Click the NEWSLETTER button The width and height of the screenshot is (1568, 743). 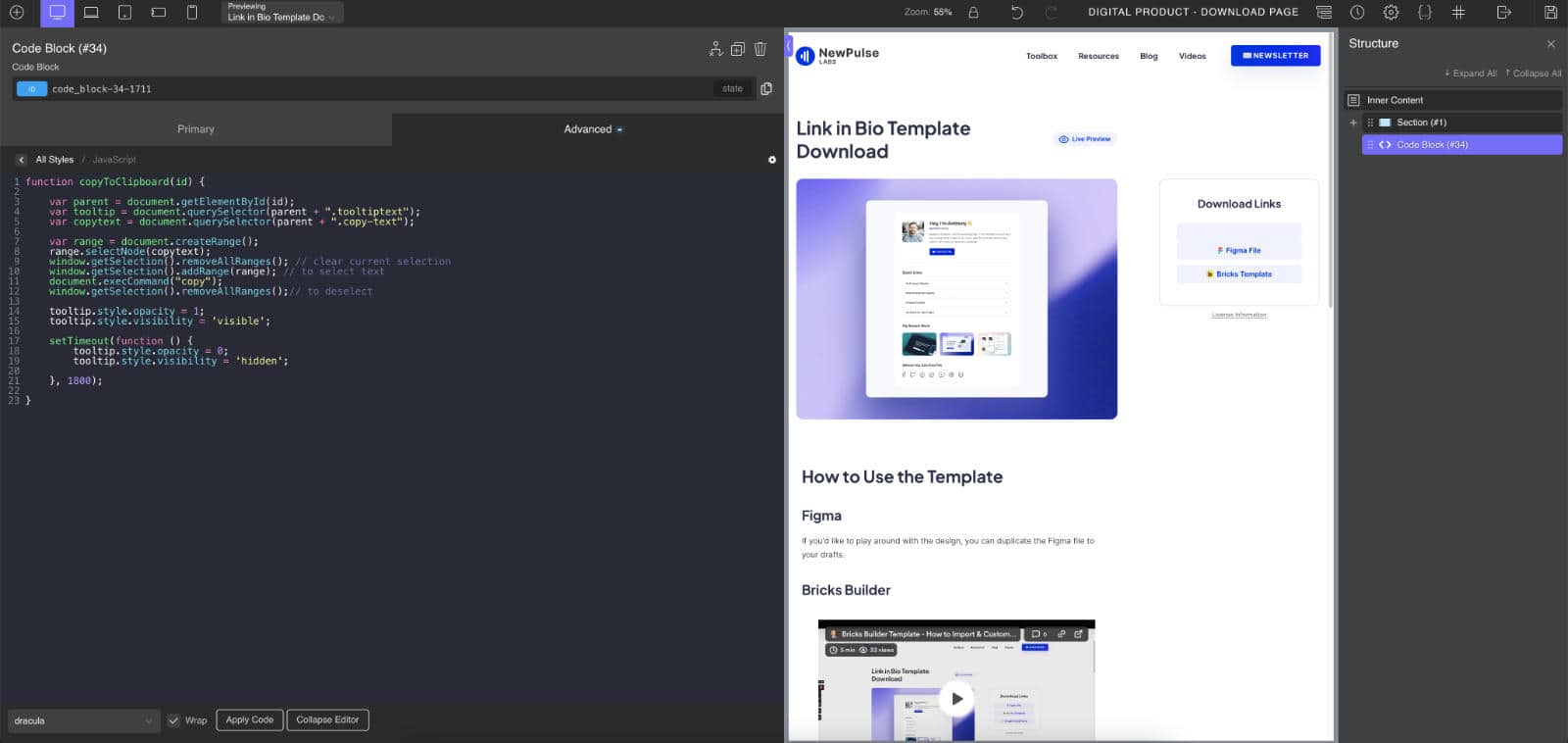click(1275, 56)
